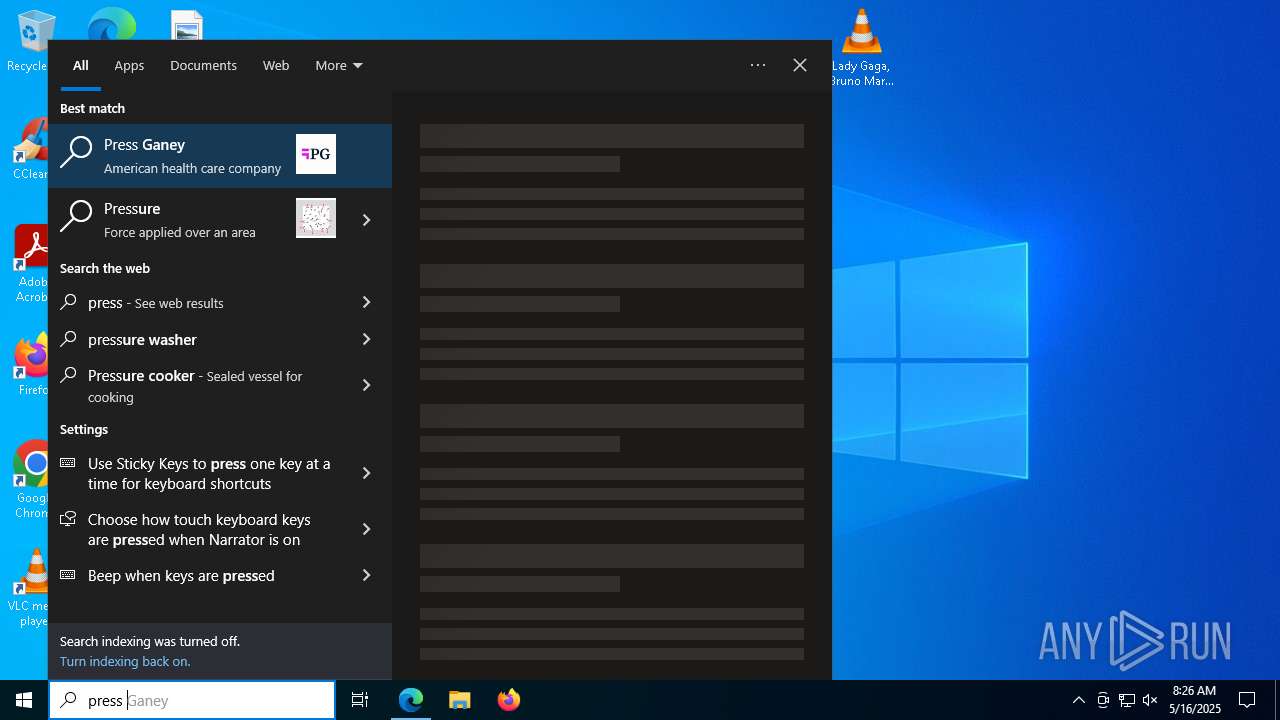Select the Pressure search result
1280x720 pixels.
pos(195,220)
